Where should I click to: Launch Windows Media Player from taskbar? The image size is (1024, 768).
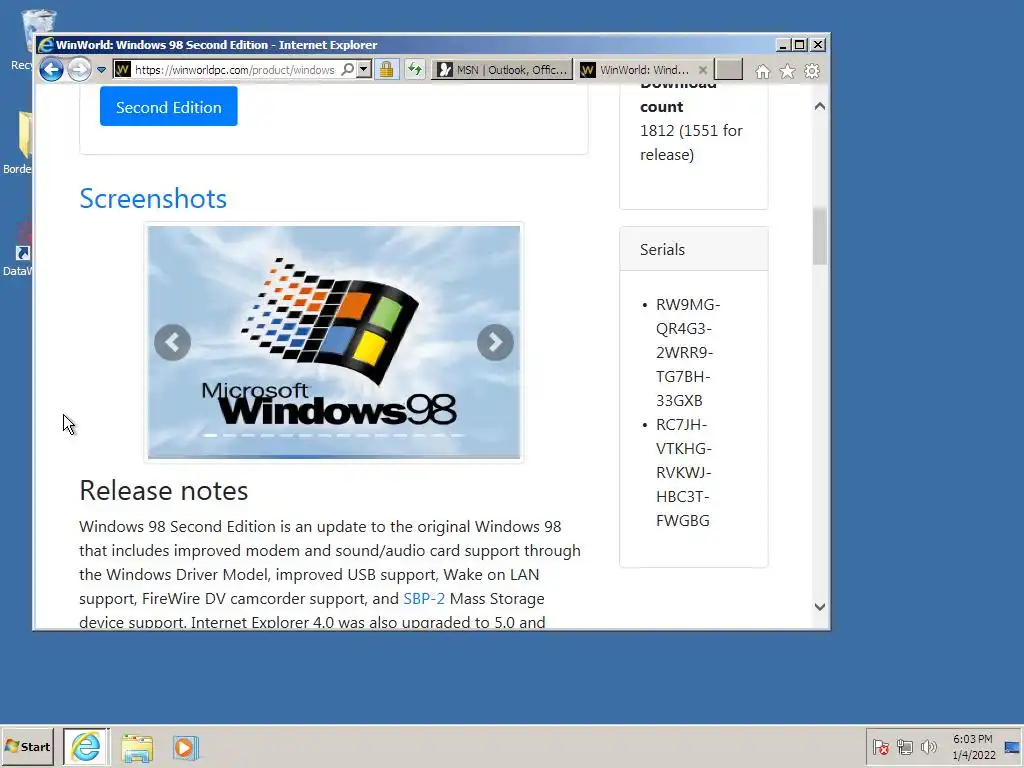(185, 748)
